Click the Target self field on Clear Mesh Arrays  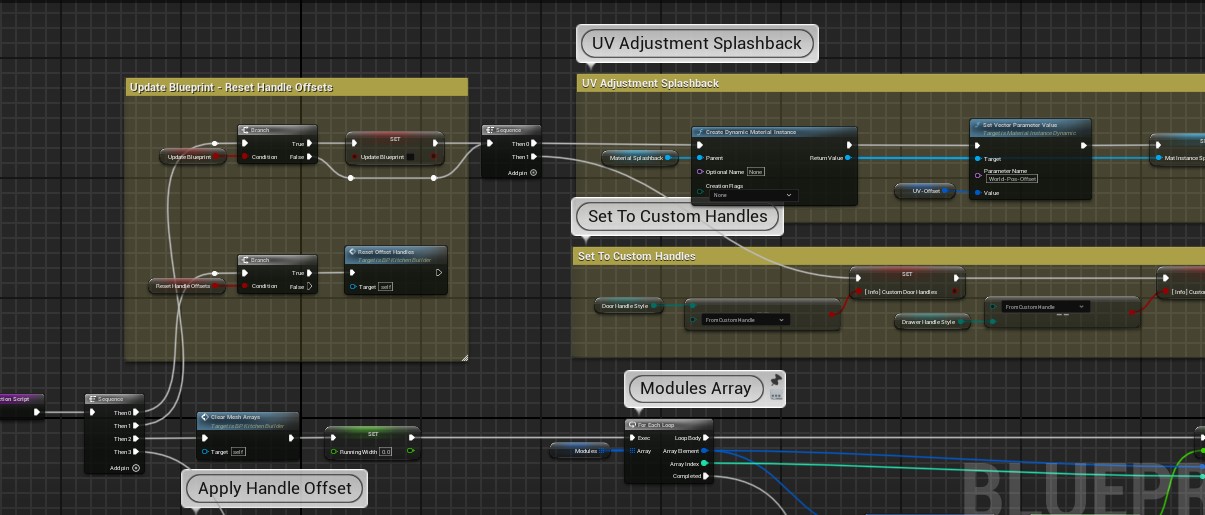tap(237, 452)
